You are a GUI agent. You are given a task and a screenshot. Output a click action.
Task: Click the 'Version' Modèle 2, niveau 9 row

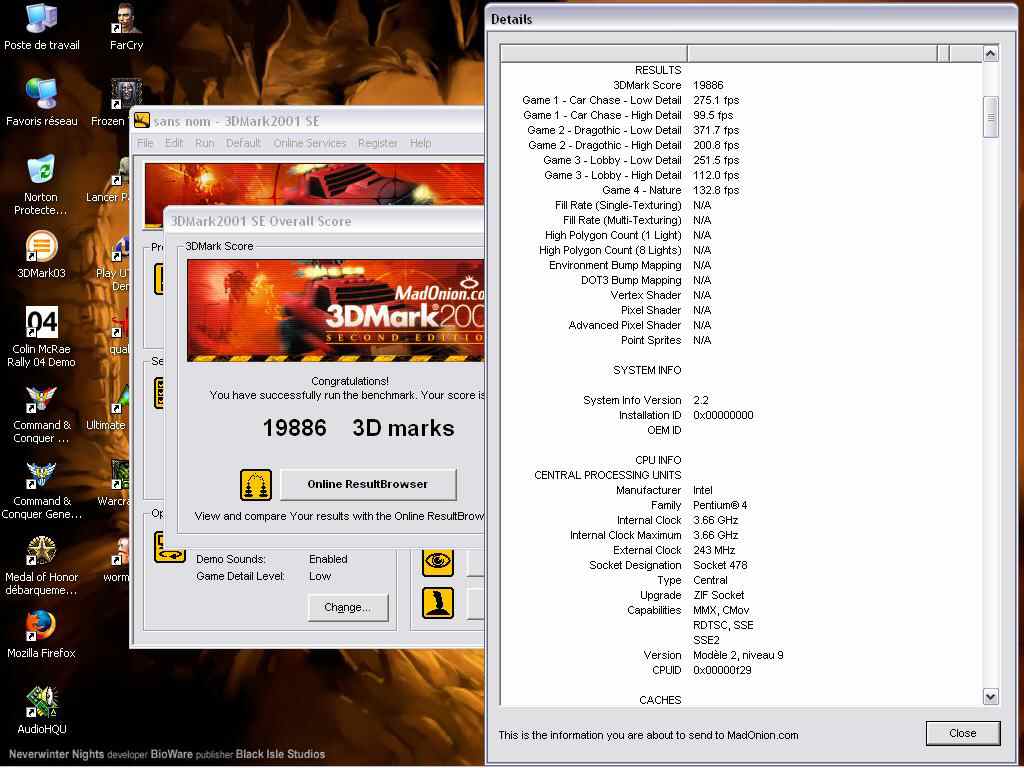click(741, 656)
